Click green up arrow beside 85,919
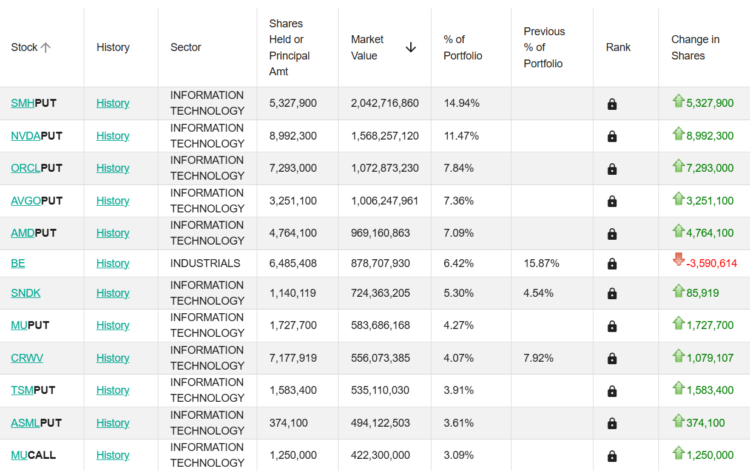The height and width of the screenshot is (471, 750). (x=678, y=290)
